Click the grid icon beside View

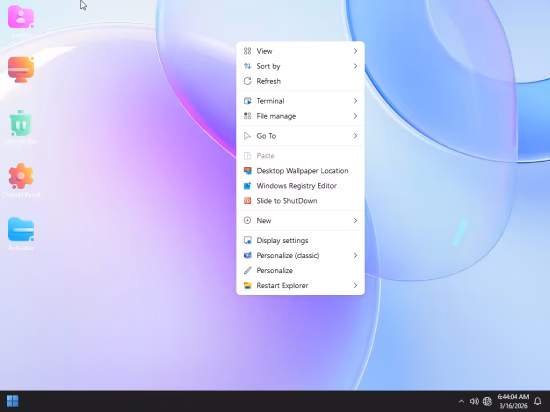pyautogui.click(x=248, y=51)
